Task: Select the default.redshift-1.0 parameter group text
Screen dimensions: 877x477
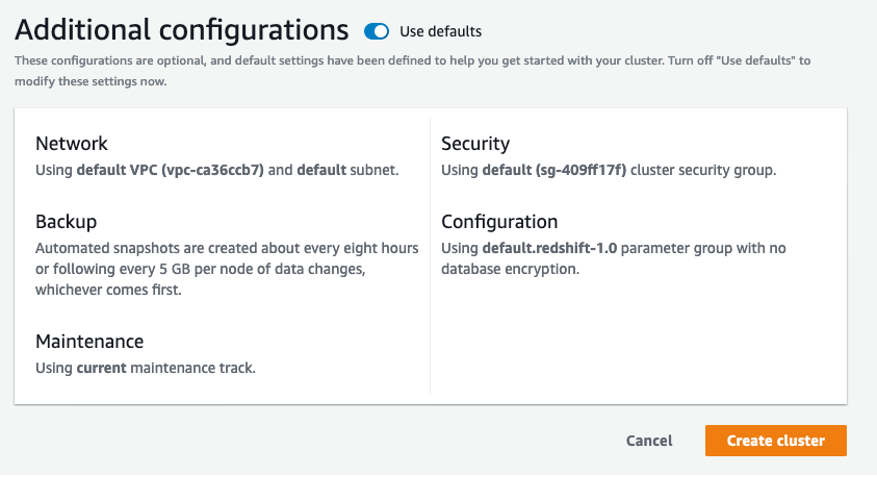Action: (x=549, y=248)
